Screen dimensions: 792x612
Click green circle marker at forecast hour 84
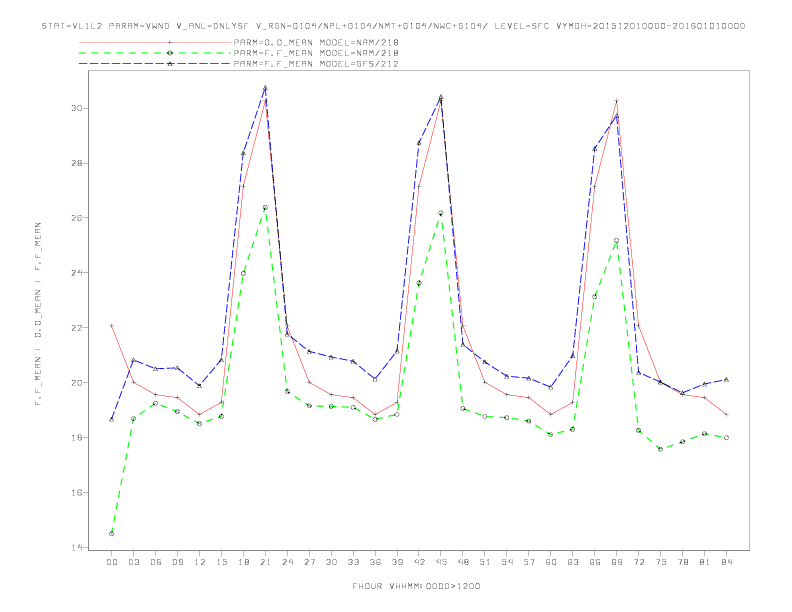click(x=727, y=438)
